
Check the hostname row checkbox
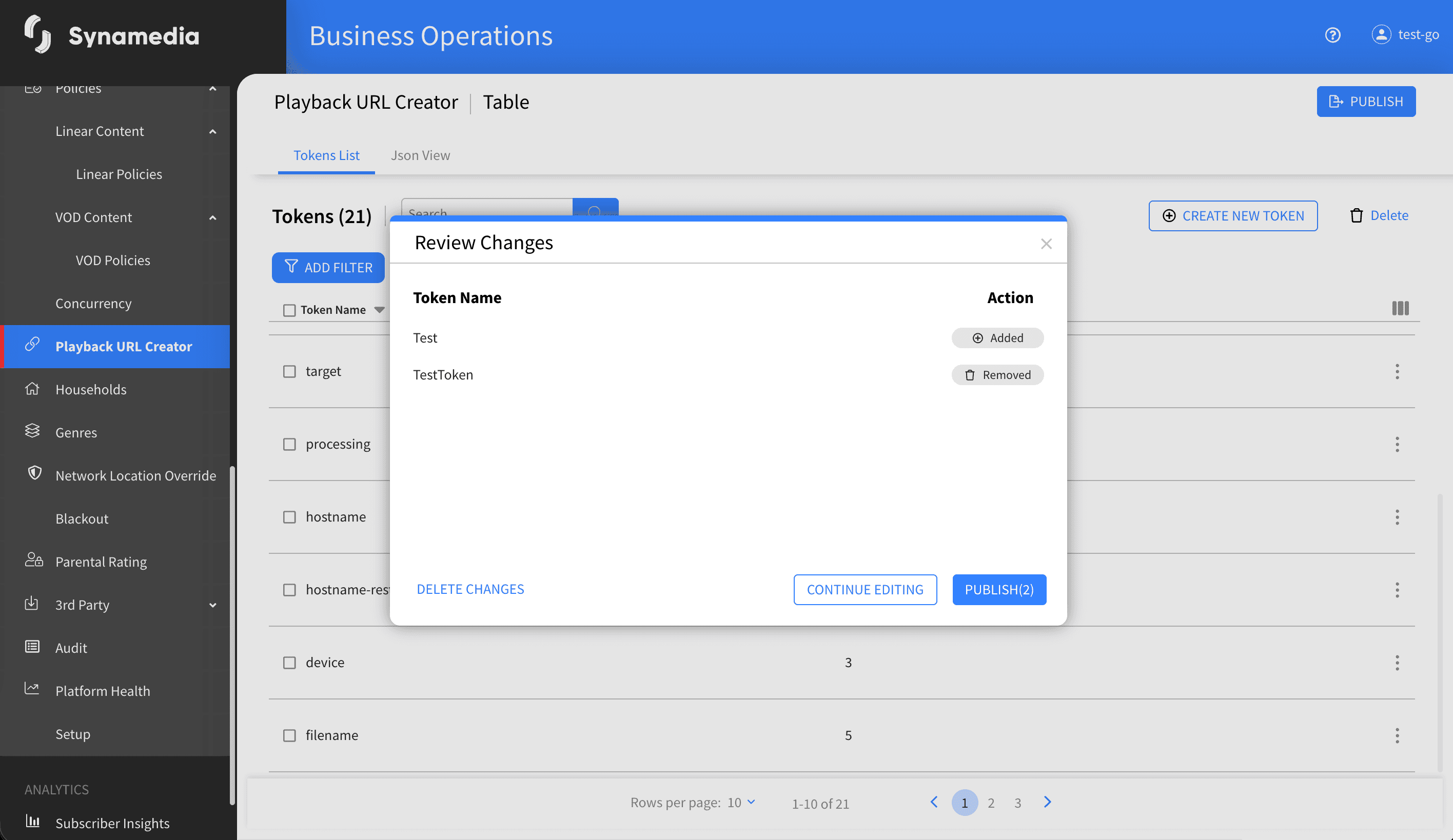[x=289, y=517]
